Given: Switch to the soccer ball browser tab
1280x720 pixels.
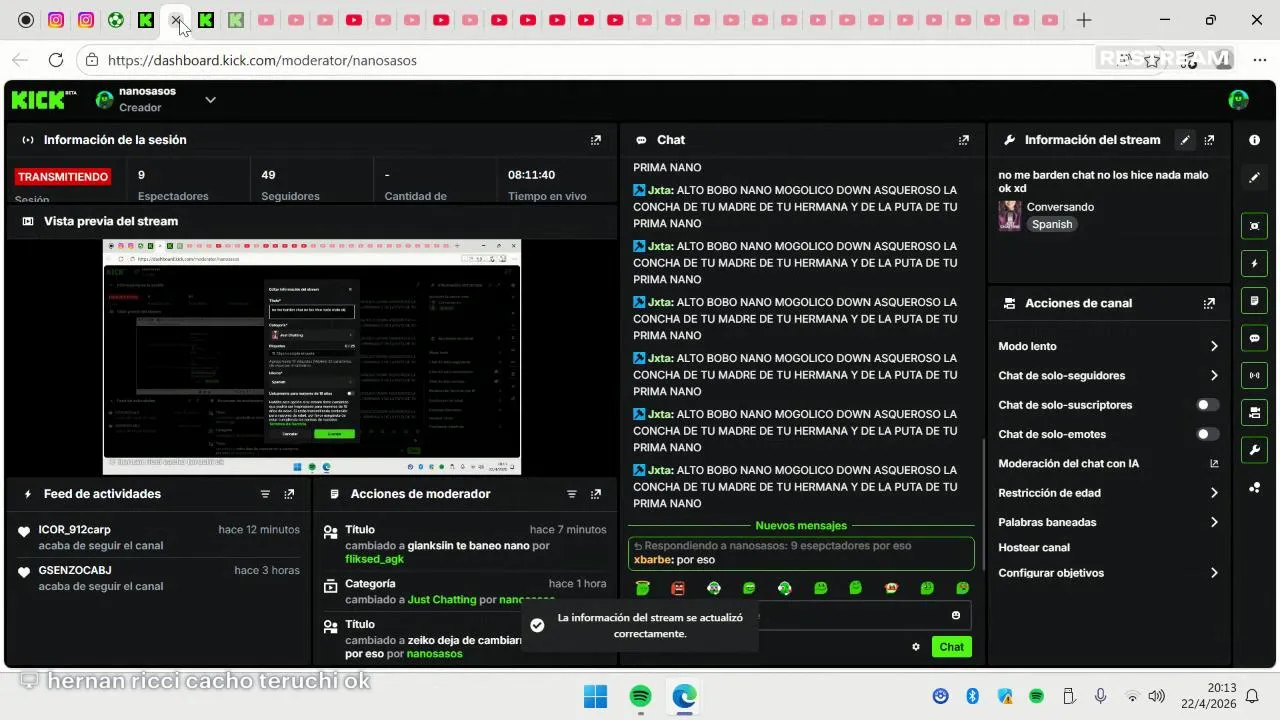Looking at the screenshot, I should 116,20.
